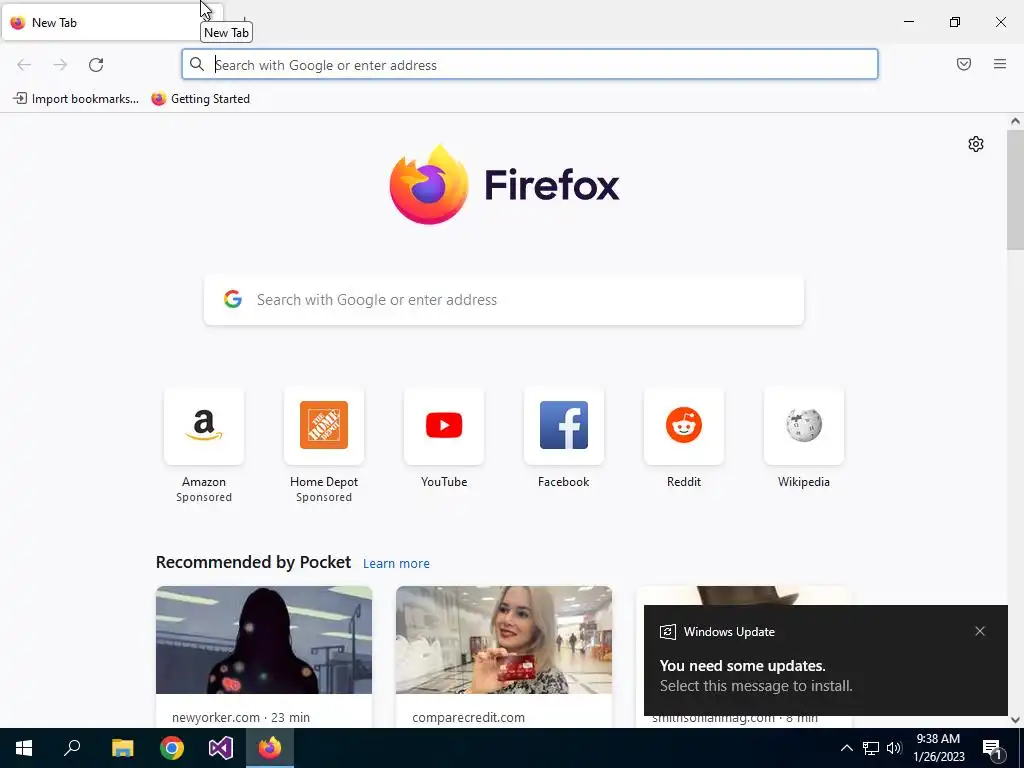1024x768 pixels.
Task: Focus the address bar field
Action: (x=530, y=65)
